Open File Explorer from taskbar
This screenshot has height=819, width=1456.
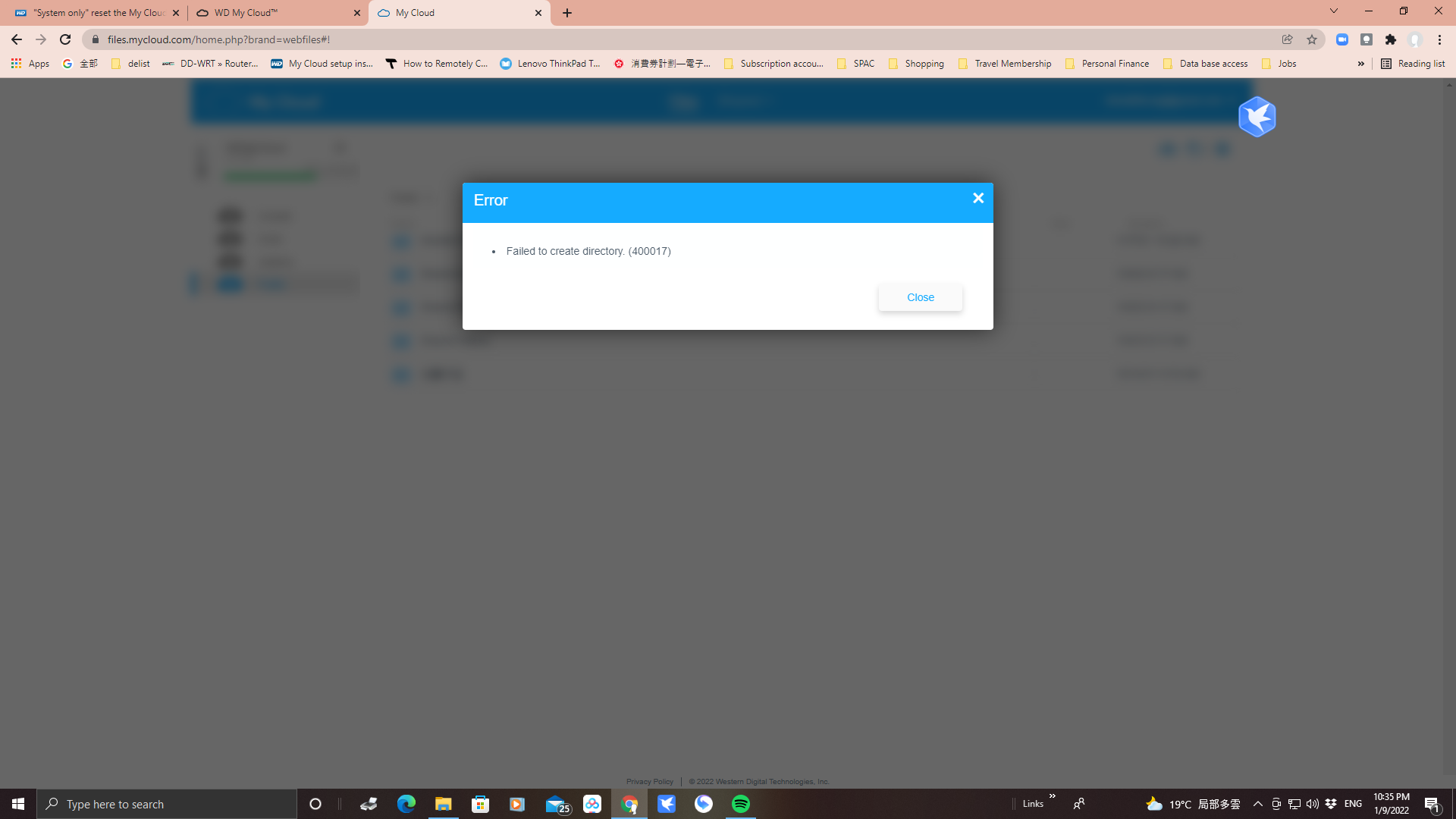click(443, 804)
